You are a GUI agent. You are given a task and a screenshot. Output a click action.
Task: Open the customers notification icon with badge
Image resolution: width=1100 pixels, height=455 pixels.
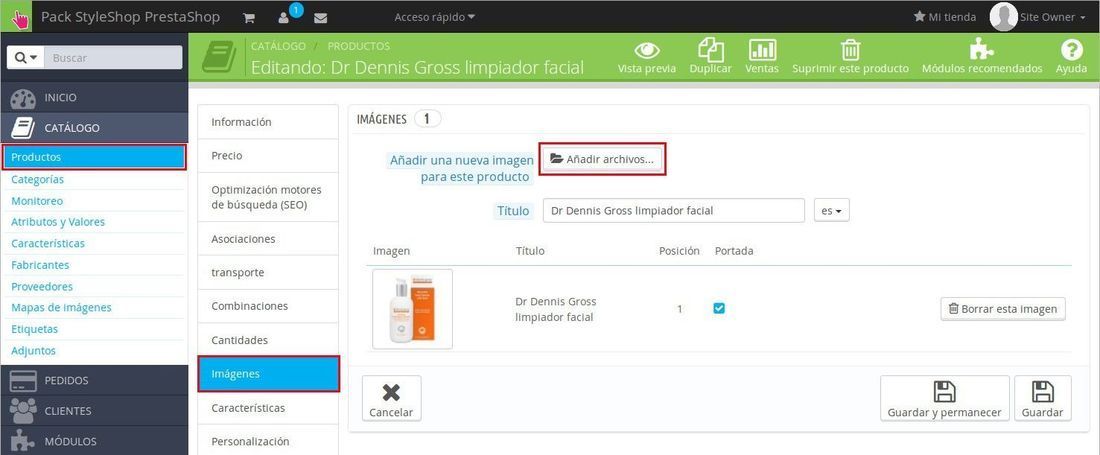[286, 16]
